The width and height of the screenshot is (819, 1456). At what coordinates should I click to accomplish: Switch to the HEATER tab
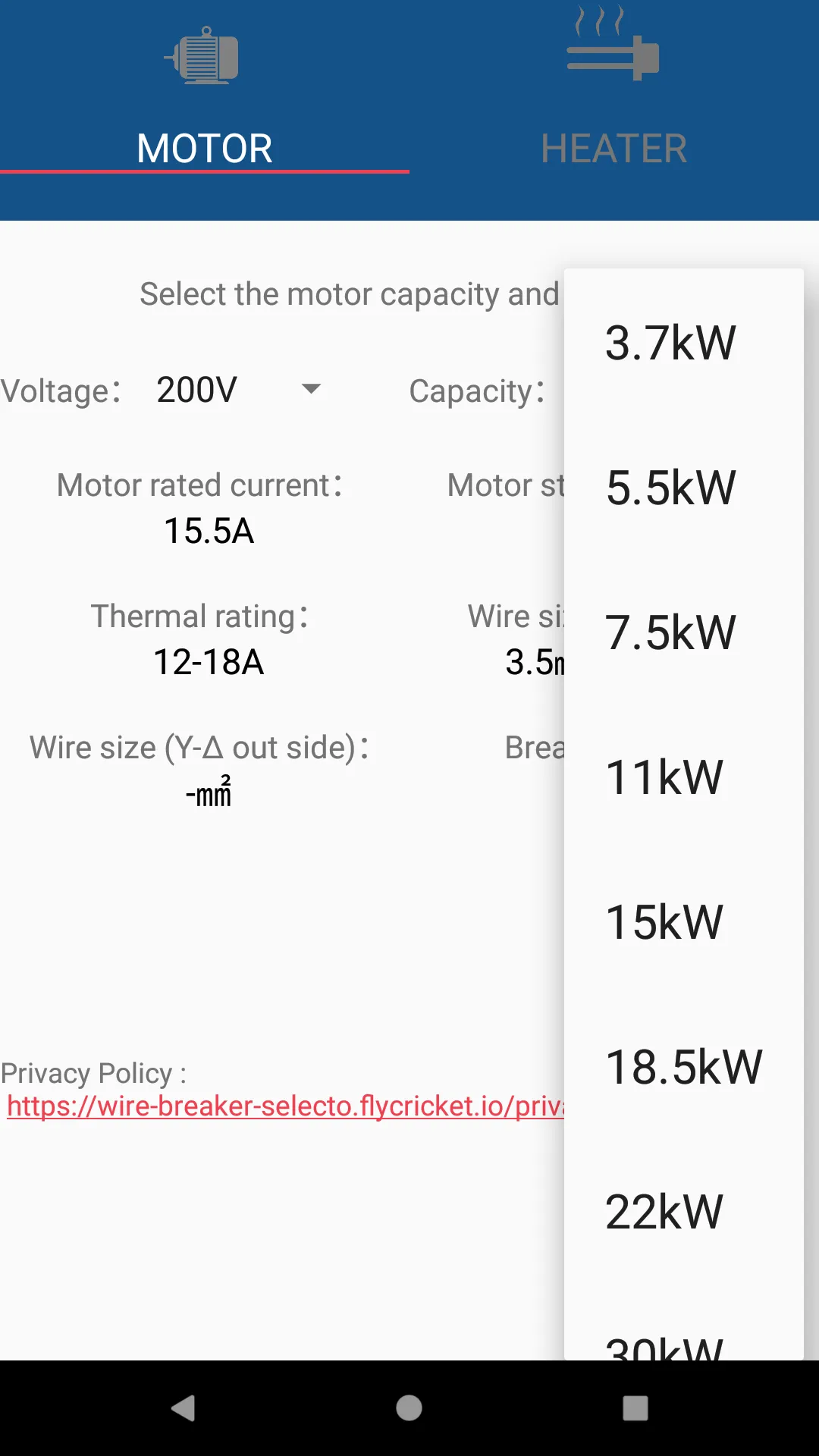pyautogui.click(x=613, y=149)
